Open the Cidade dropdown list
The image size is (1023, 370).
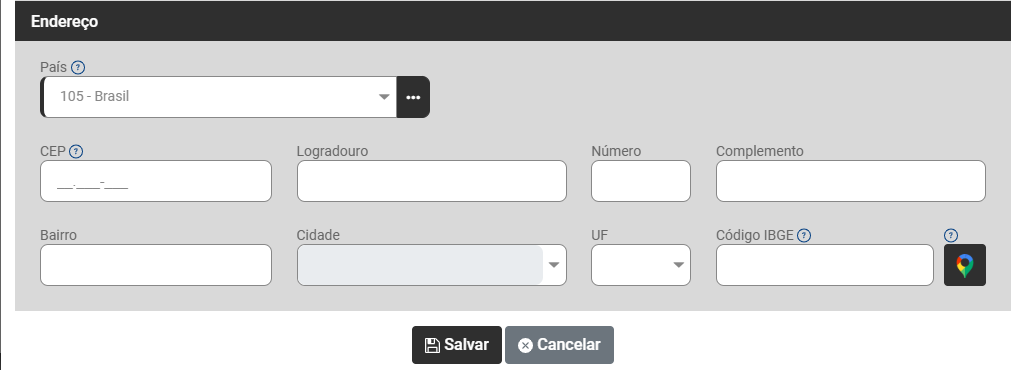432,265
